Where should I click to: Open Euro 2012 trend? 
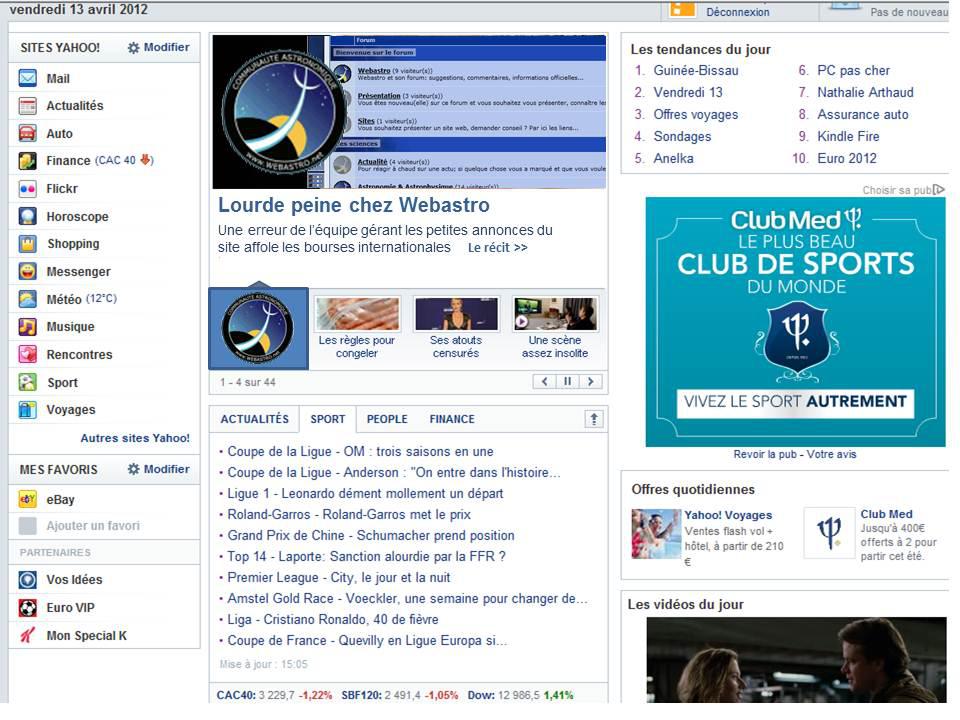tap(847, 159)
